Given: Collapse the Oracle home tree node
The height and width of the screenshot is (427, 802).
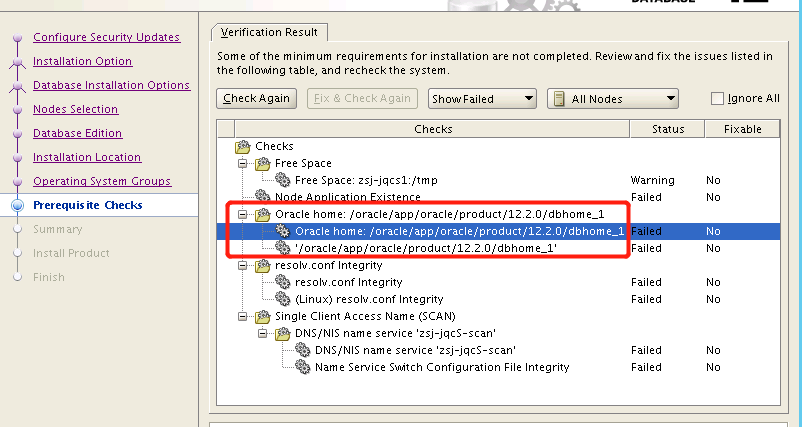Looking at the screenshot, I should tap(241, 215).
